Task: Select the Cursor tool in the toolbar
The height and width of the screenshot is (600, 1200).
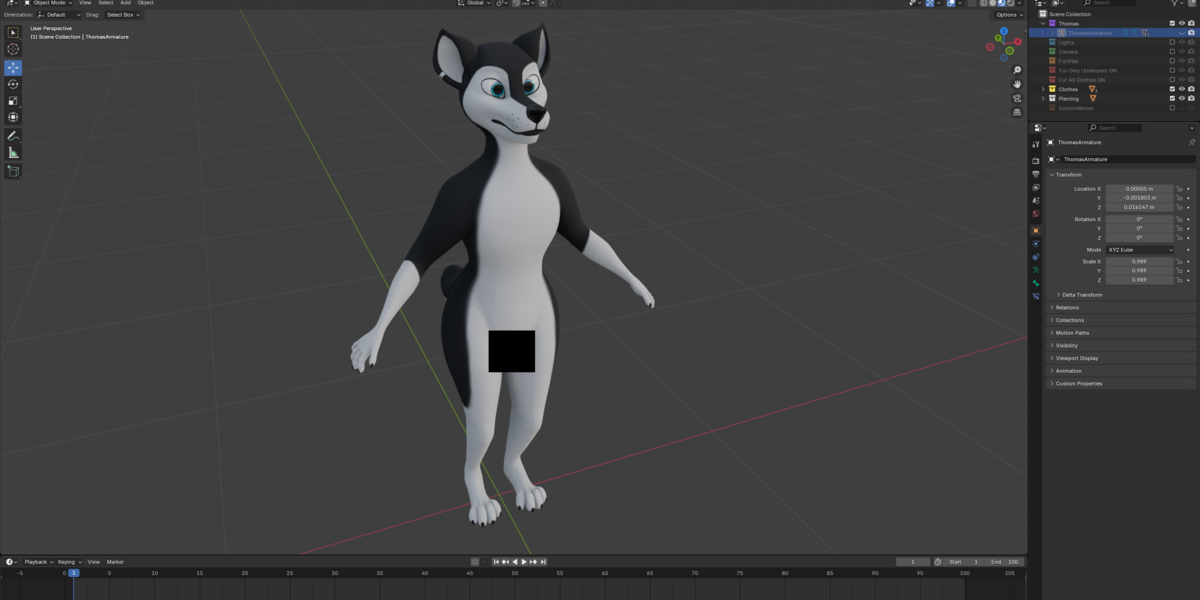Action: pos(13,49)
